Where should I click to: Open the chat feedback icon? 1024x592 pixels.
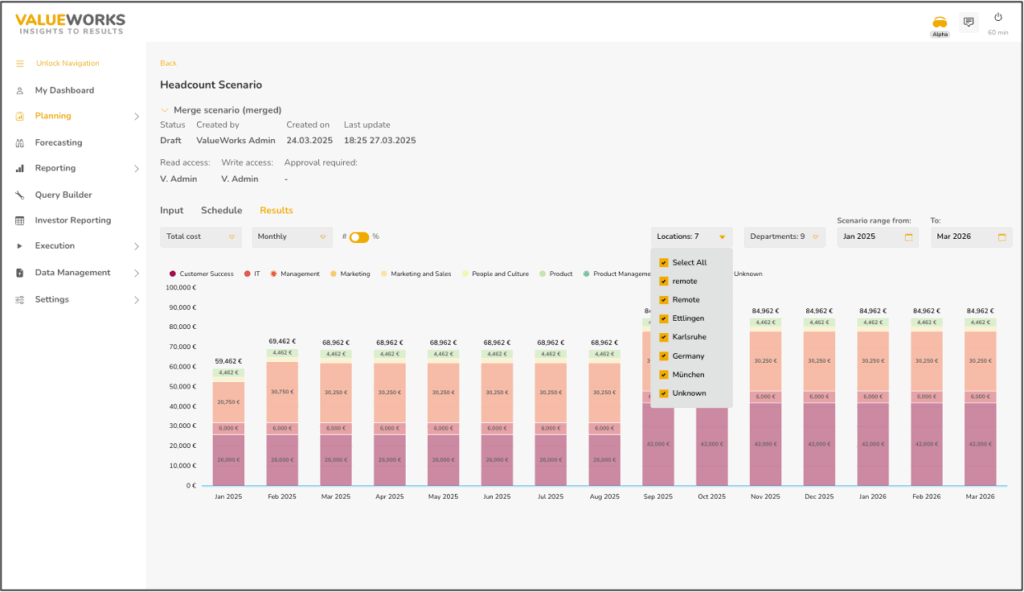(968, 22)
